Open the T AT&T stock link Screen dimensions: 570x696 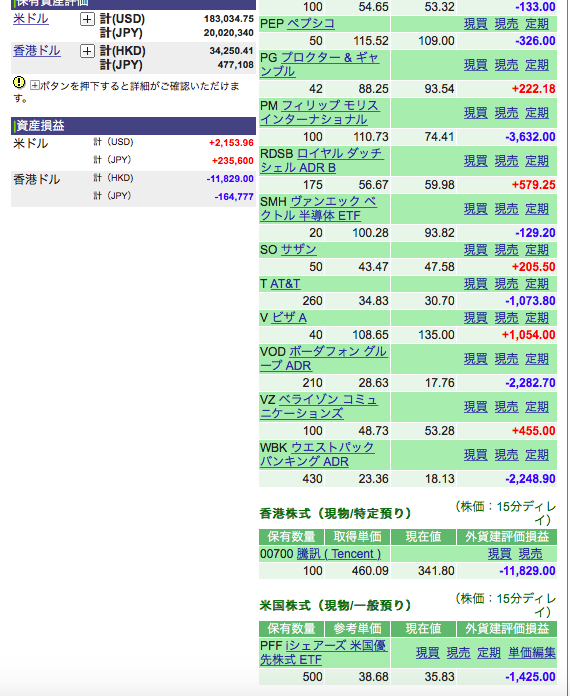tap(285, 284)
